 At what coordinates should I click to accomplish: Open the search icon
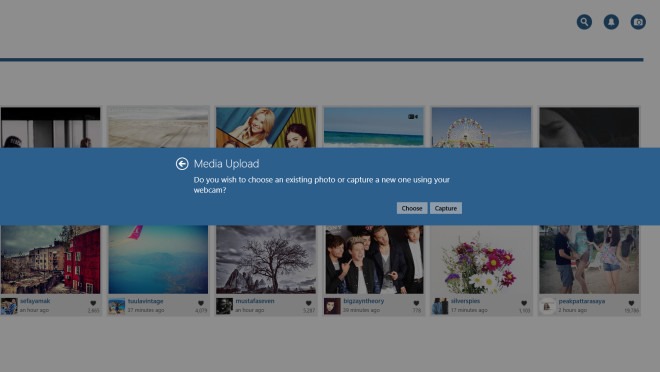point(584,22)
